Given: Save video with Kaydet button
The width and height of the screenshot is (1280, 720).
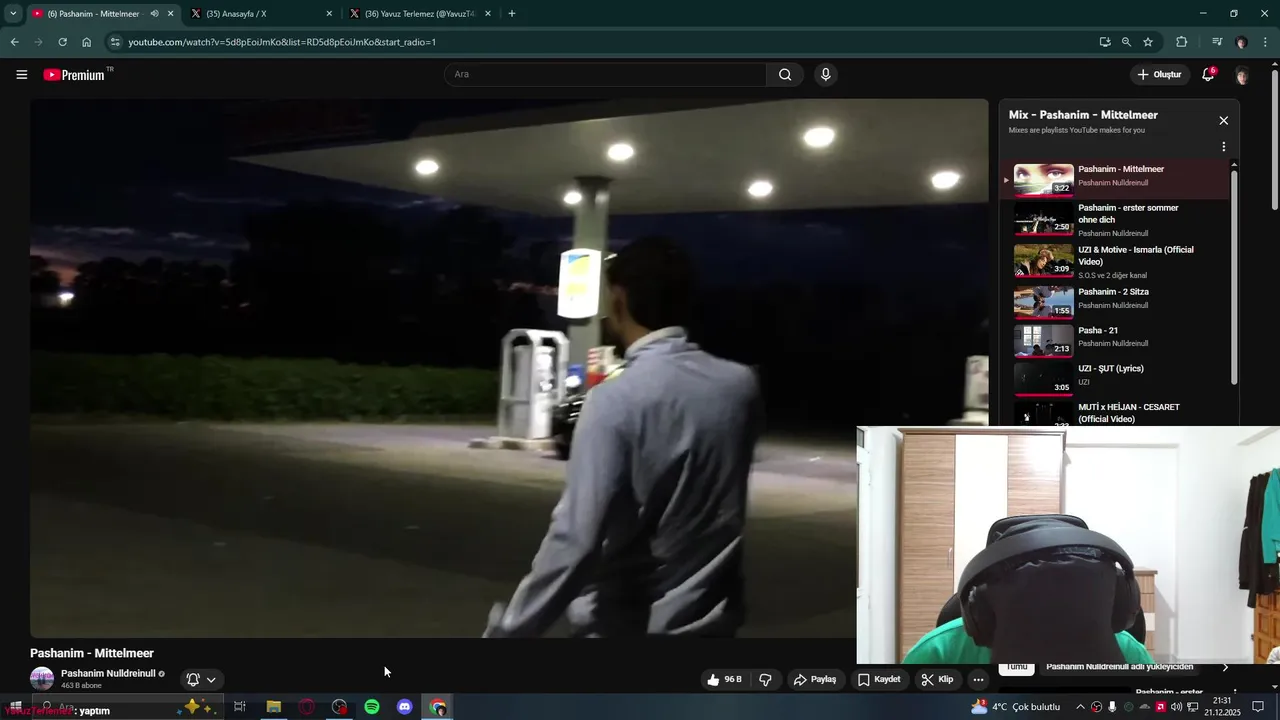Looking at the screenshot, I should point(879,679).
